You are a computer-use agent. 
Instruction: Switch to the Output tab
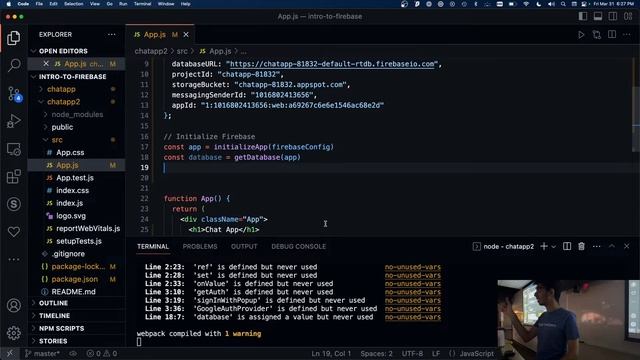(244, 247)
